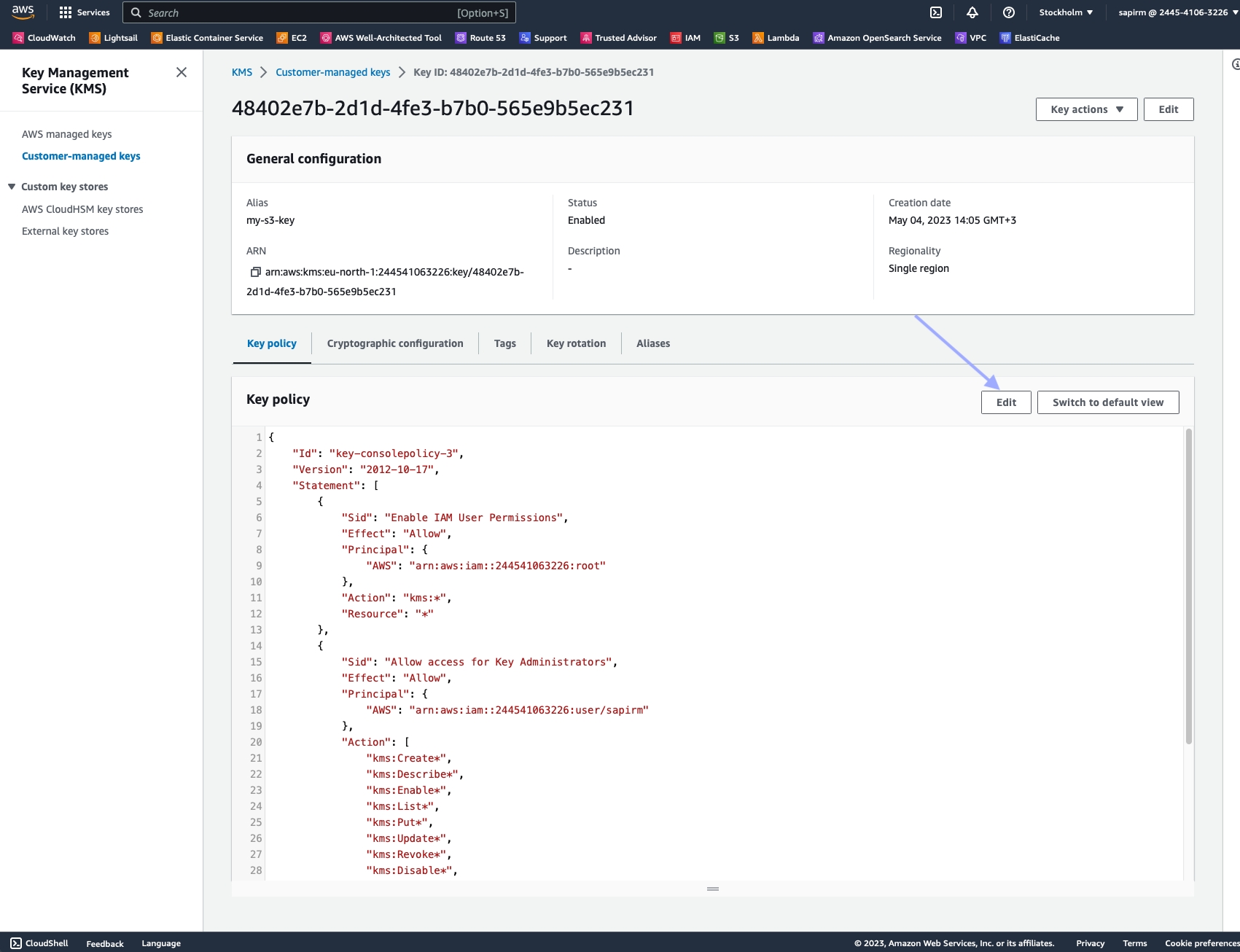Switch to the Key rotation tab
This screenshot has height=952, width=1240.
(x=576, y=343)
